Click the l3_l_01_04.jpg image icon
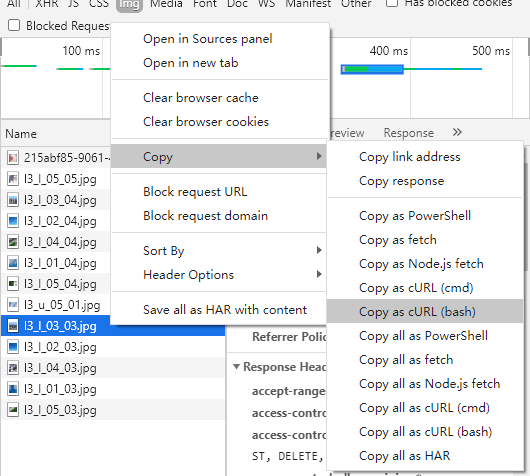 coord(13,263)
